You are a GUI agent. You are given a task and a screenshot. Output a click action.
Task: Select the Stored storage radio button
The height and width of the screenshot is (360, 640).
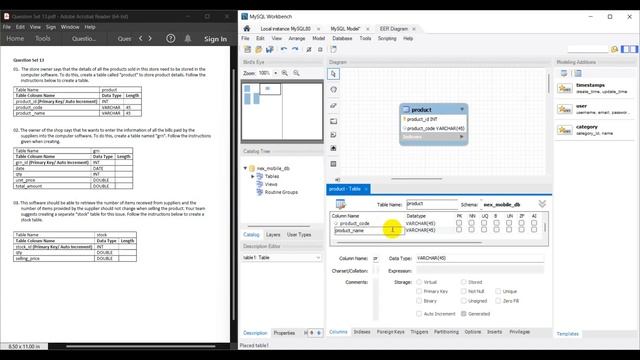463,282
